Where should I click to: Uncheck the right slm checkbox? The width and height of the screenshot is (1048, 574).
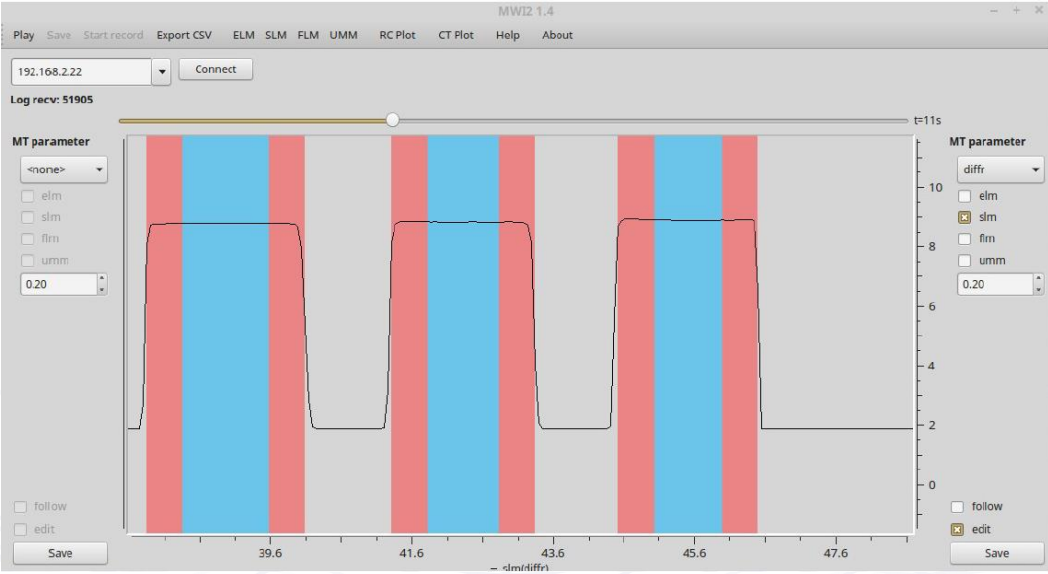point(966,217)
